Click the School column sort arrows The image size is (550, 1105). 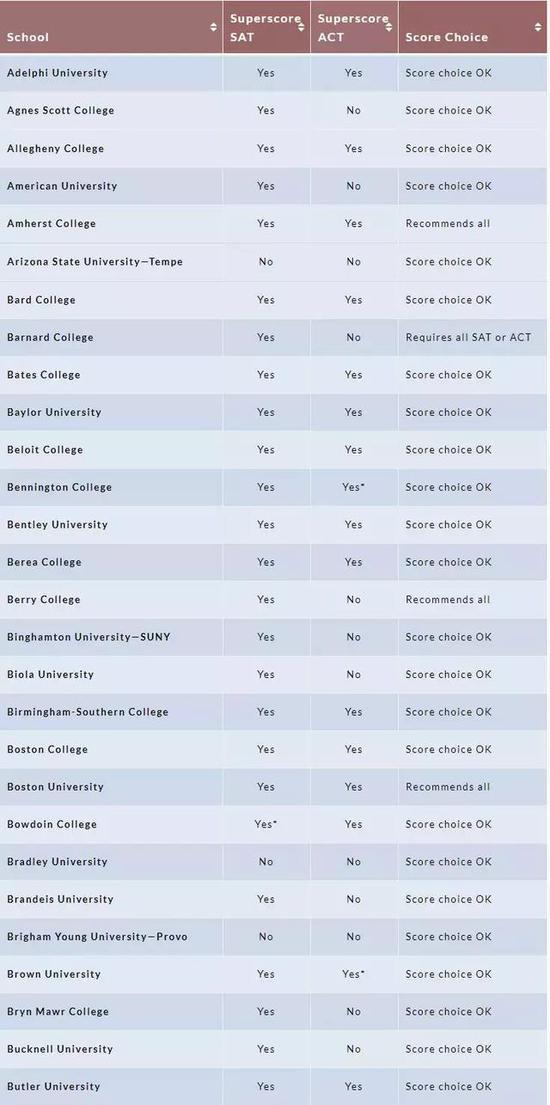click(x=214, y=27)
